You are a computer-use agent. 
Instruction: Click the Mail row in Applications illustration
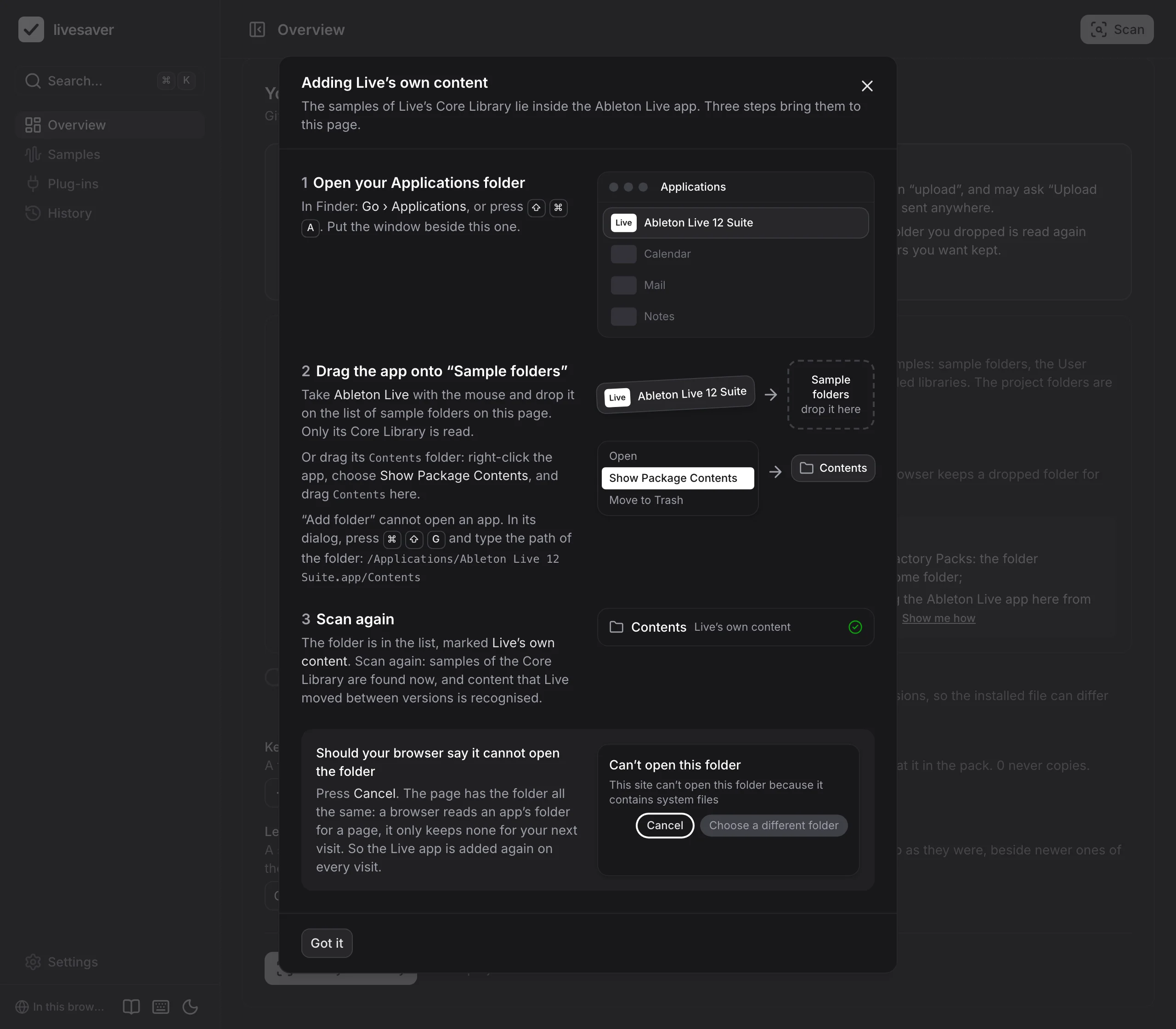pyautogui.click(x=735, y=285)
